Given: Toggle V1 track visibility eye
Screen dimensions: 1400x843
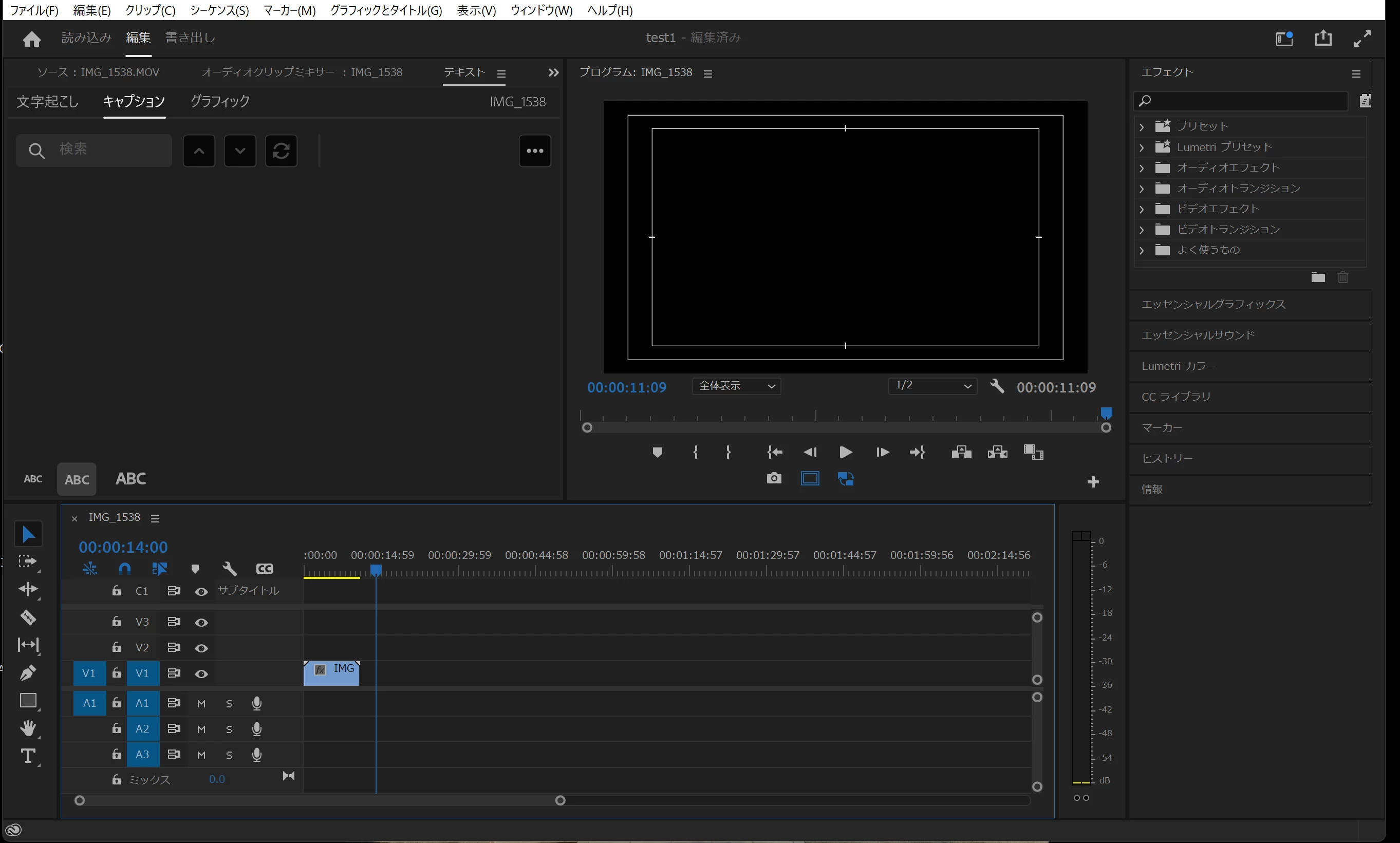Looking at the screenshot, I should click(201, 673).
